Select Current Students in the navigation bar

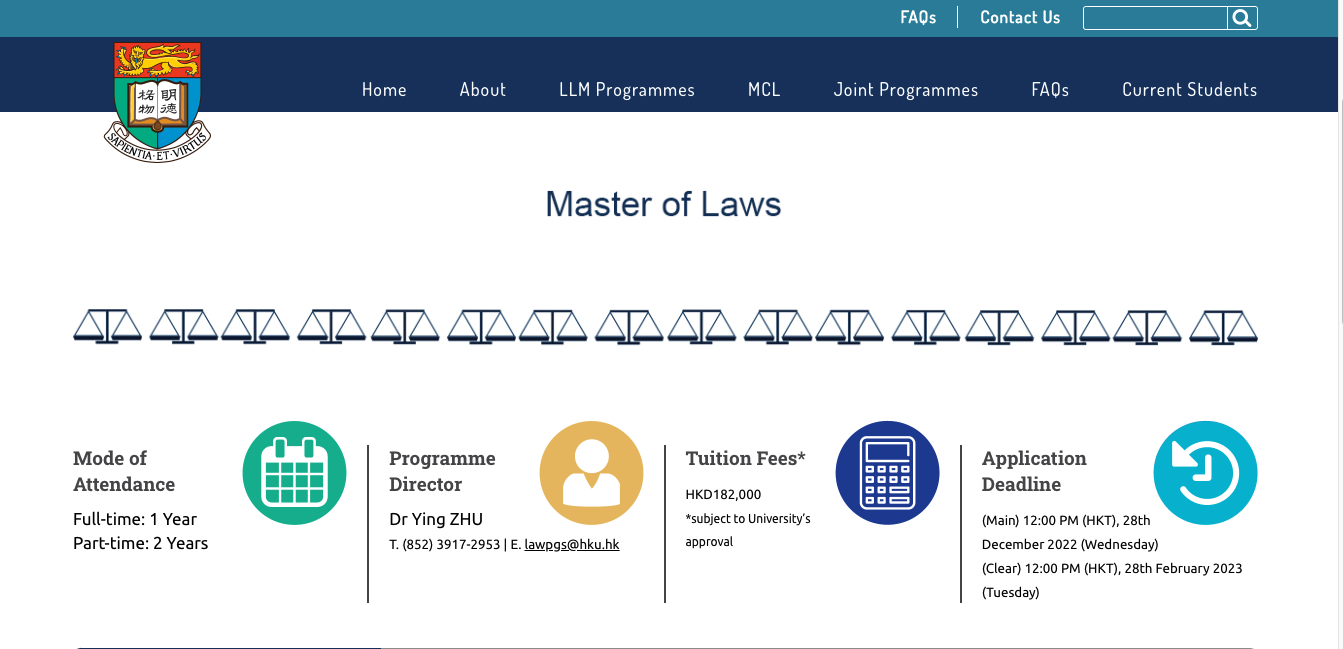point(1189,89)
